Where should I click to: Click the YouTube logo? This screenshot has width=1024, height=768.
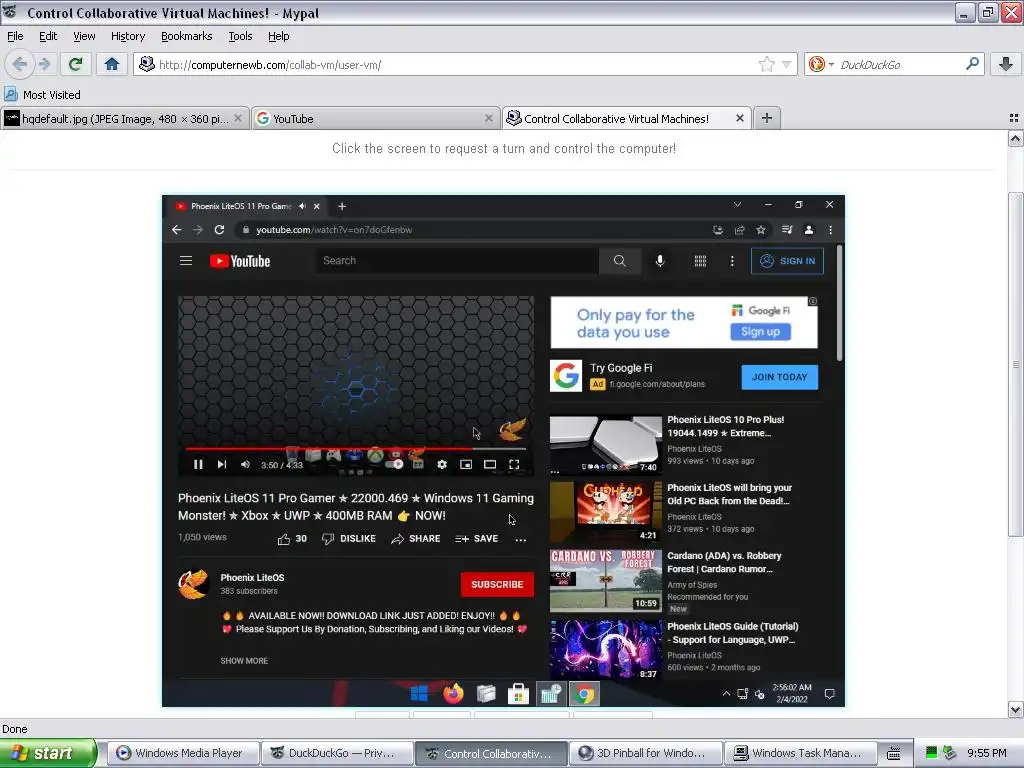pos(240,261)
